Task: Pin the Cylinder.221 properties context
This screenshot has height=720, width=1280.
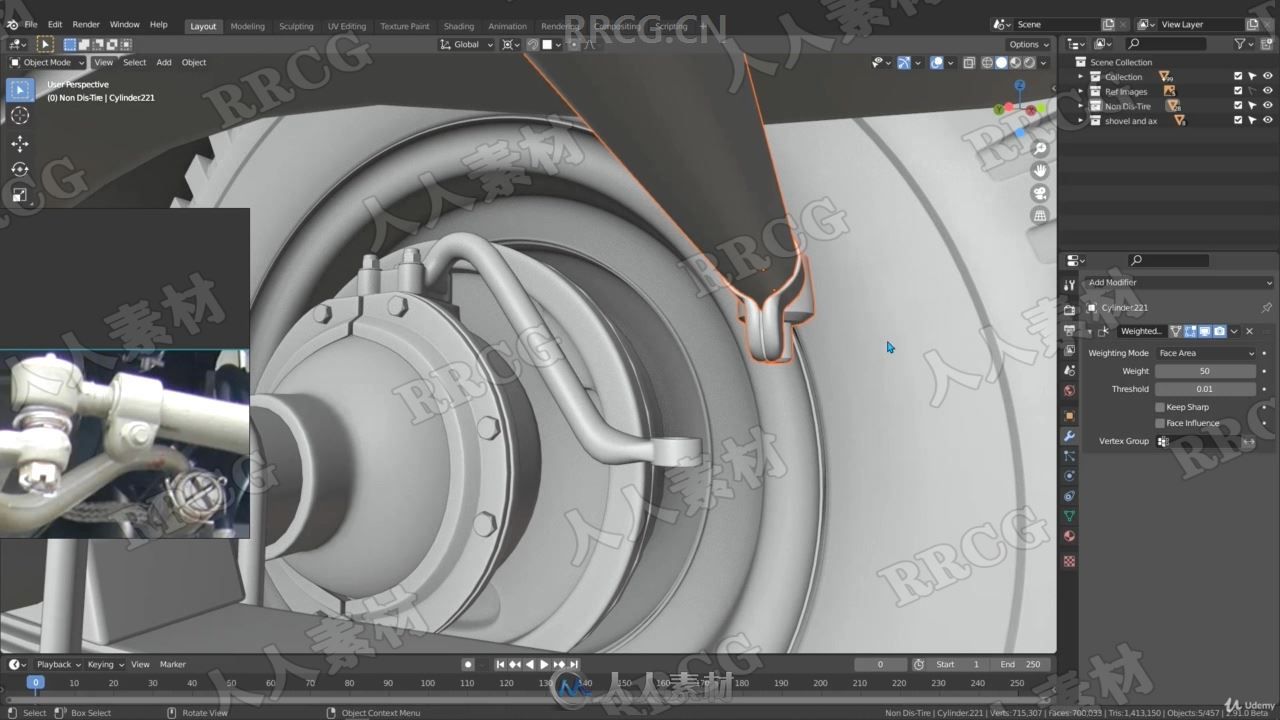Action: click(1266, 308)
